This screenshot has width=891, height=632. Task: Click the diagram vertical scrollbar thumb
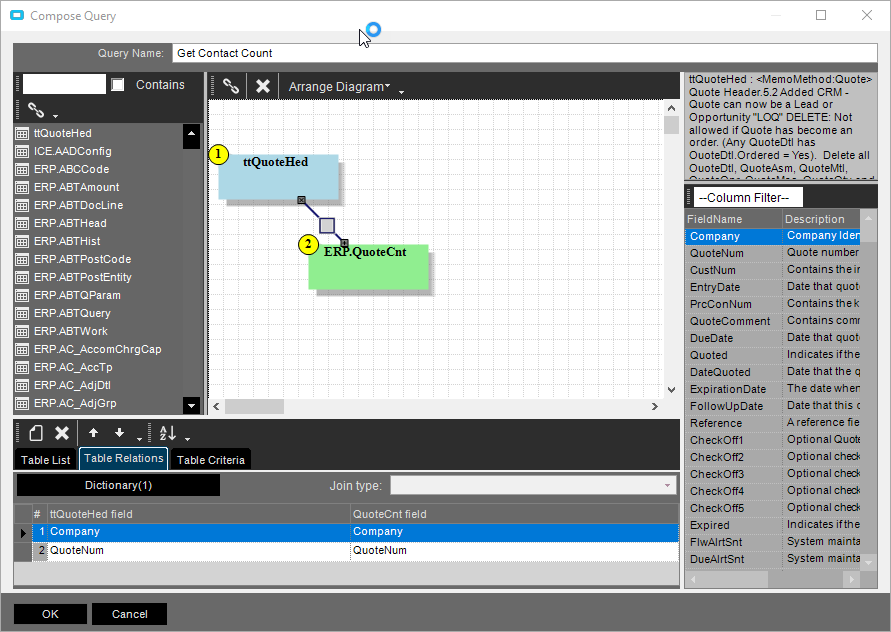pos(671,125)
